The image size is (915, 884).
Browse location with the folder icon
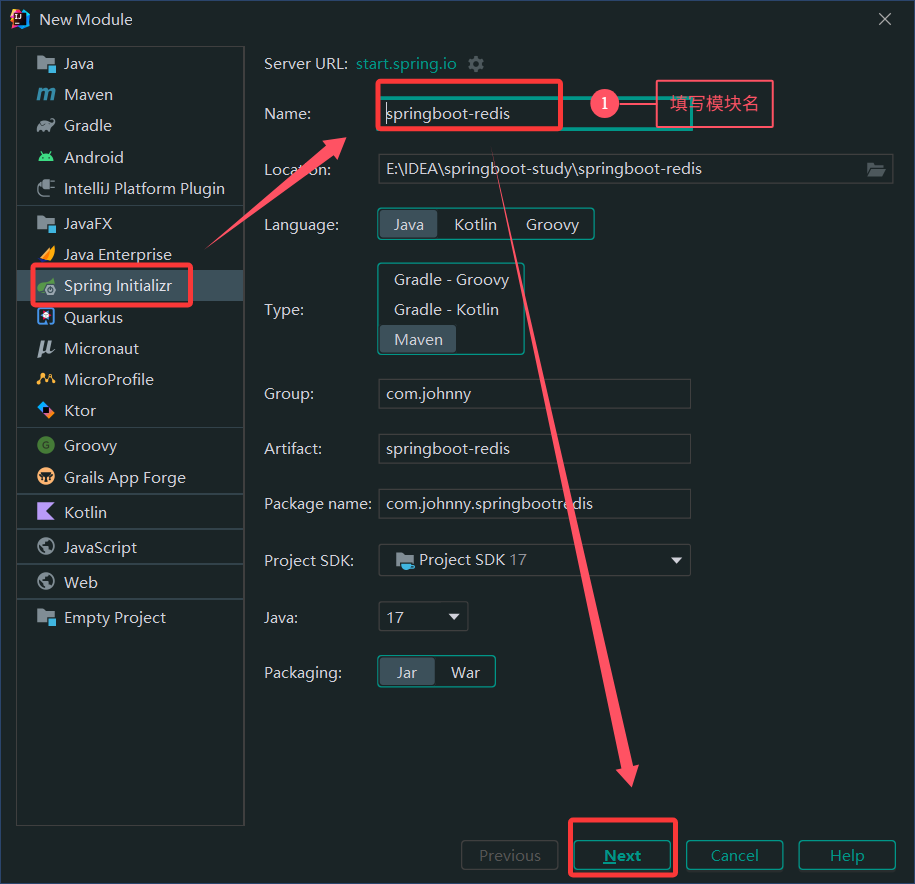[x=876, y=169]
